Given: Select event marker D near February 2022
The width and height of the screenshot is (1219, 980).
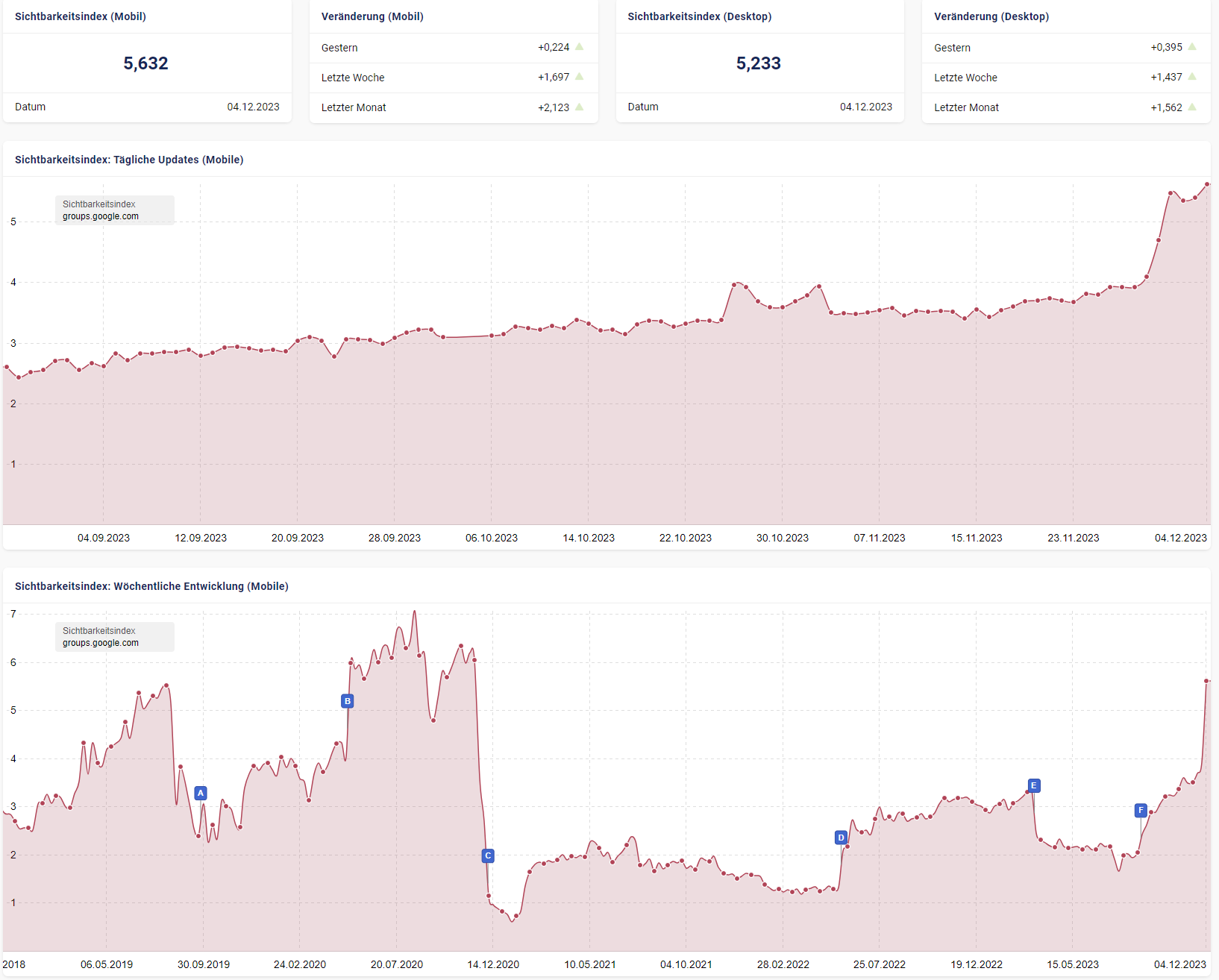Looking at the screenshot, I should pos(841,838).
